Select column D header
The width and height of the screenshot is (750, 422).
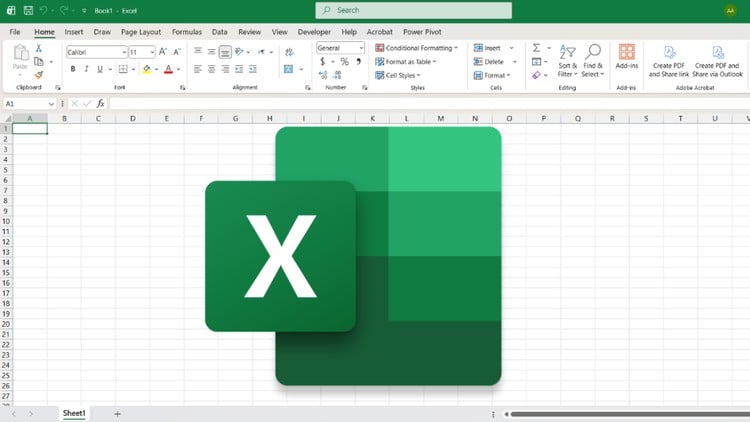132,118
